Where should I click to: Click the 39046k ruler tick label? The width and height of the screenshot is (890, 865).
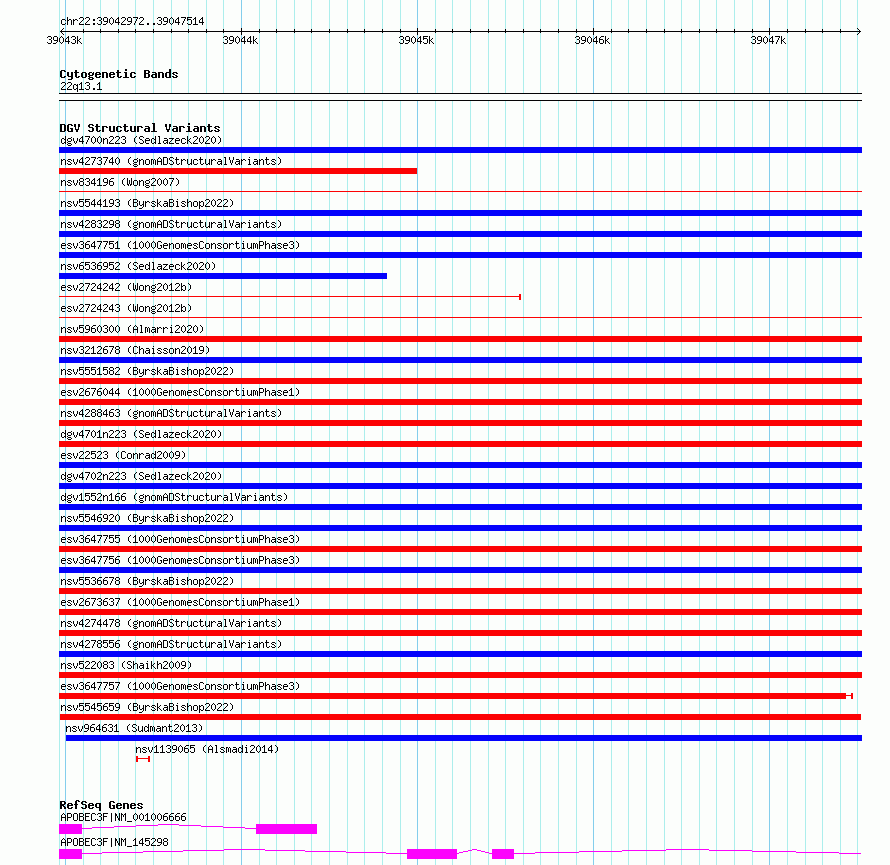592,40
